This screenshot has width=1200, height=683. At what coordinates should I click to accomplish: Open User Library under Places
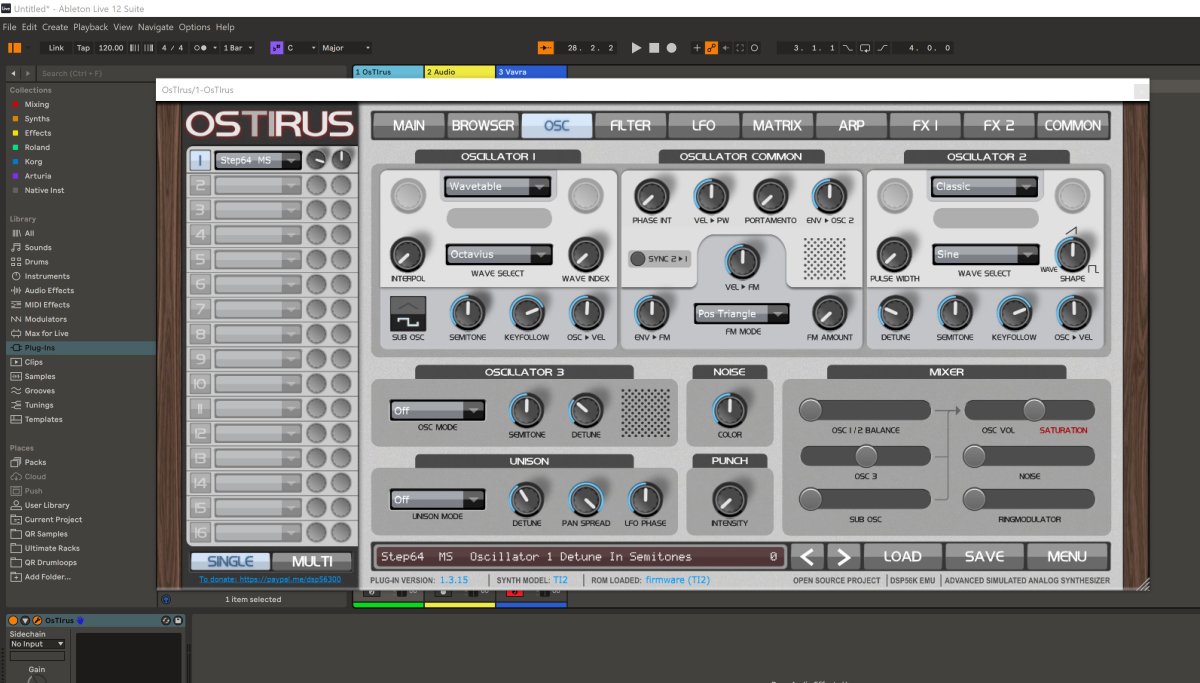(x=47, y=505)
